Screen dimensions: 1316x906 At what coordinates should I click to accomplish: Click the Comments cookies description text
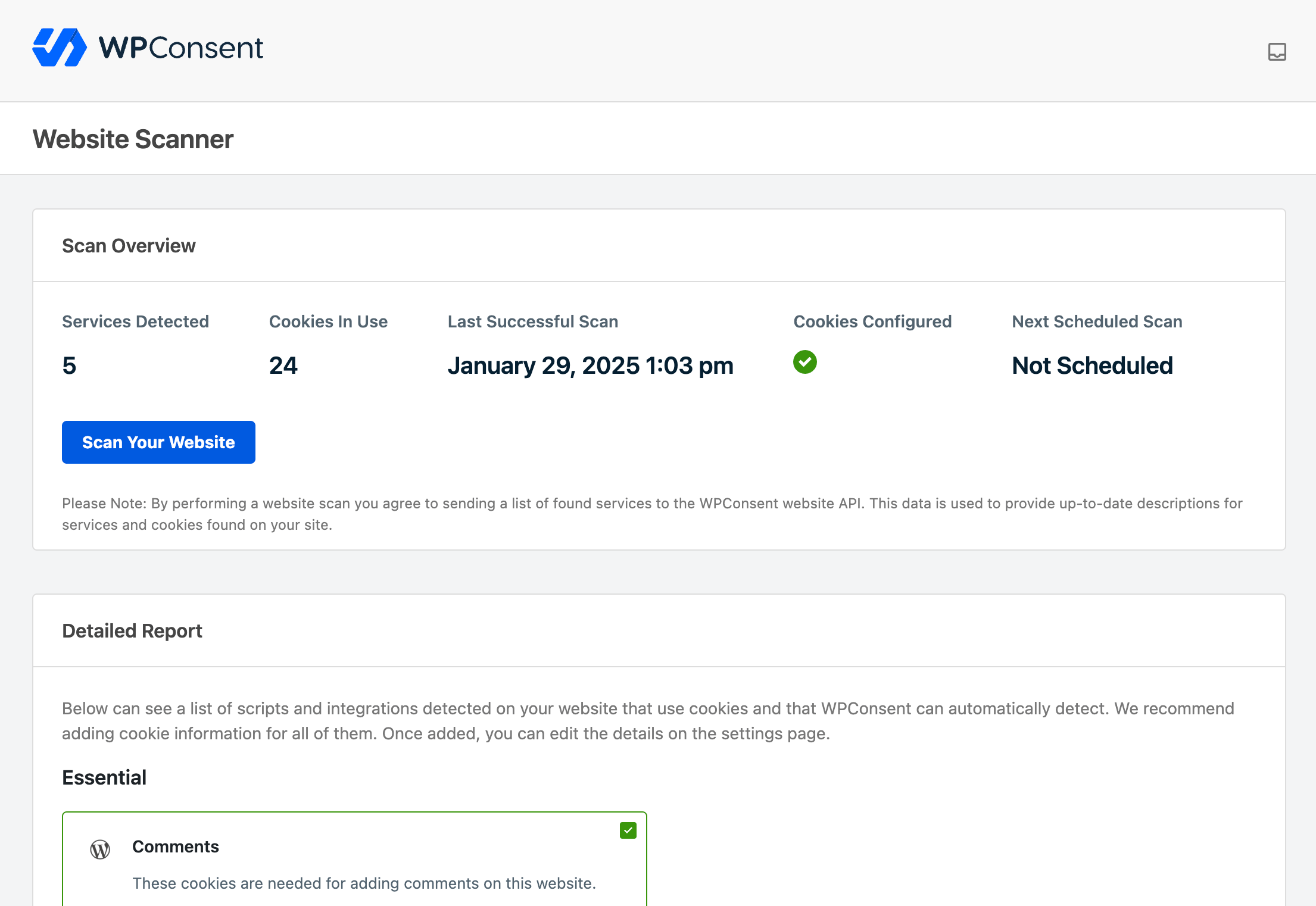(364, 883)
